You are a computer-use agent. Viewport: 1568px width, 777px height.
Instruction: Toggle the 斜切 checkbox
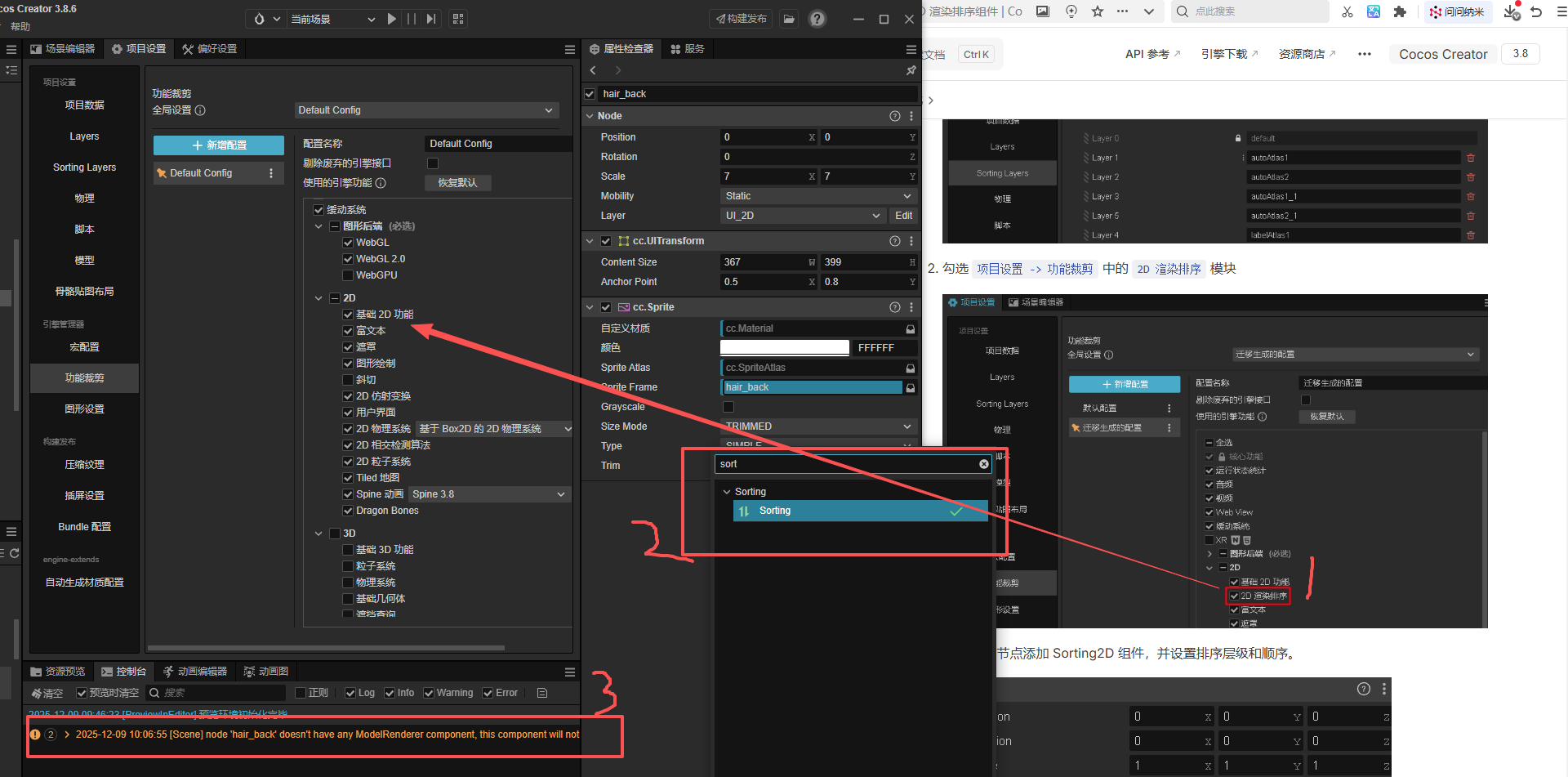tap(348, 380)
